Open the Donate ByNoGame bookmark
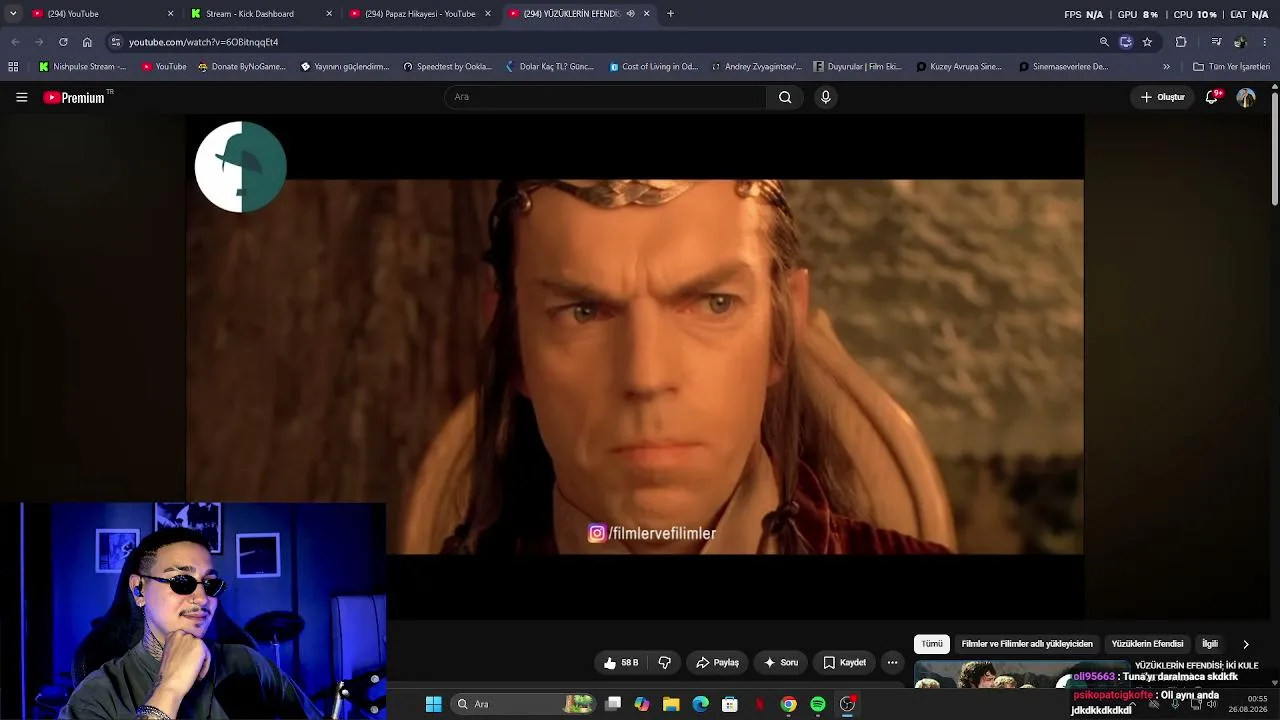The image size is (1280, 720). point(242,67)
